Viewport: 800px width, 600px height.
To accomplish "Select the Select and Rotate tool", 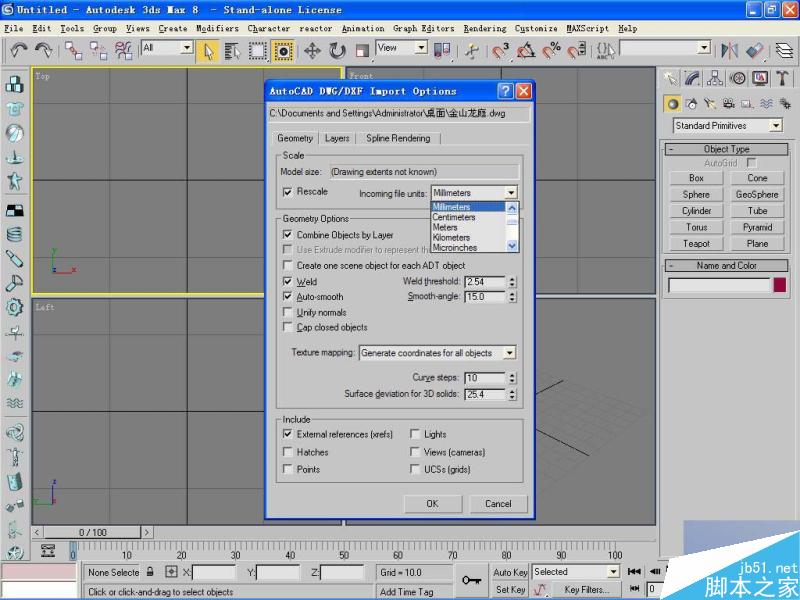I will (x=336, y=50).
